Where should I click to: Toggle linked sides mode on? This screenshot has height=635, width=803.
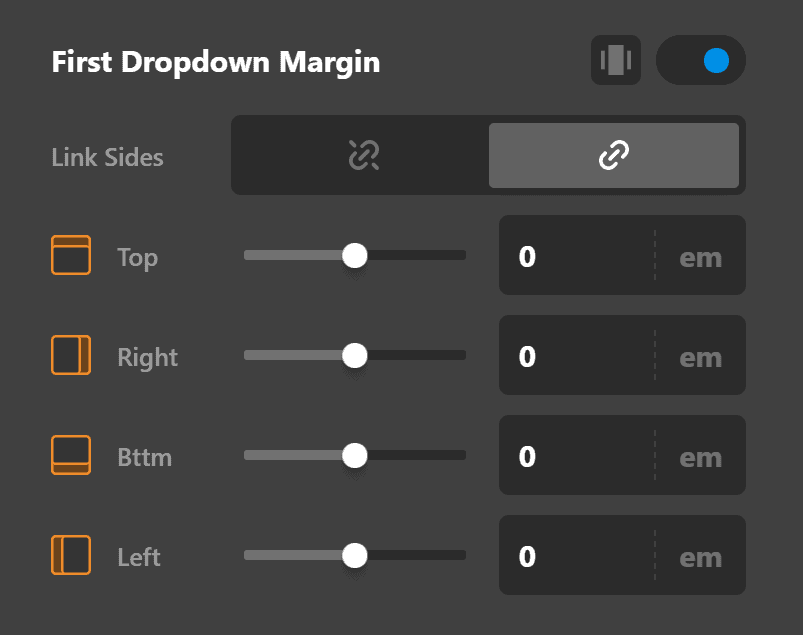point(613,155)
